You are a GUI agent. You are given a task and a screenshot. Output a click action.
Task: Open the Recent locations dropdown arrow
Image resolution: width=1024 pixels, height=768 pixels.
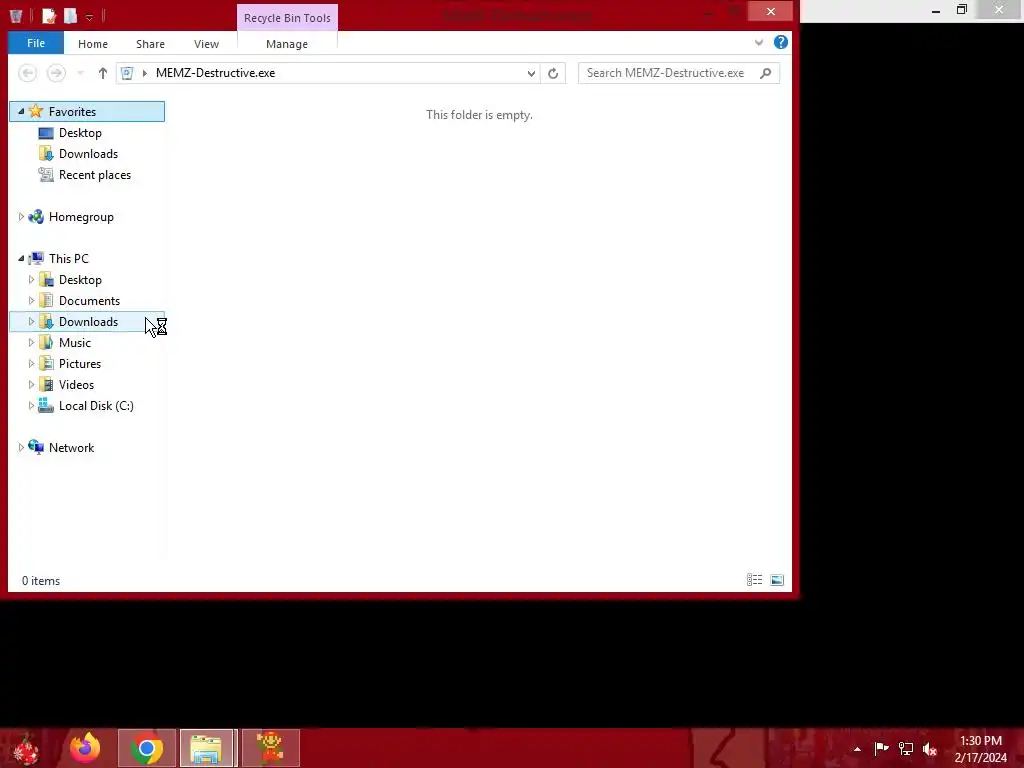point(80,73)
